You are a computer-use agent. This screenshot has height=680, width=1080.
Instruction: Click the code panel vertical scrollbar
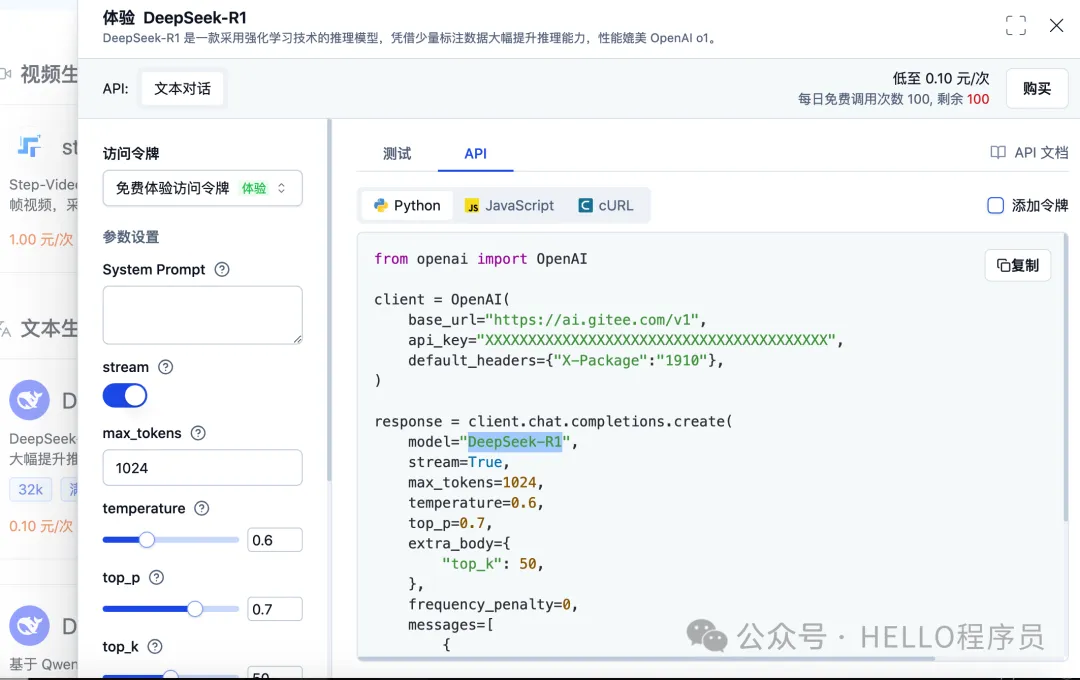(x=1066, y=379)
